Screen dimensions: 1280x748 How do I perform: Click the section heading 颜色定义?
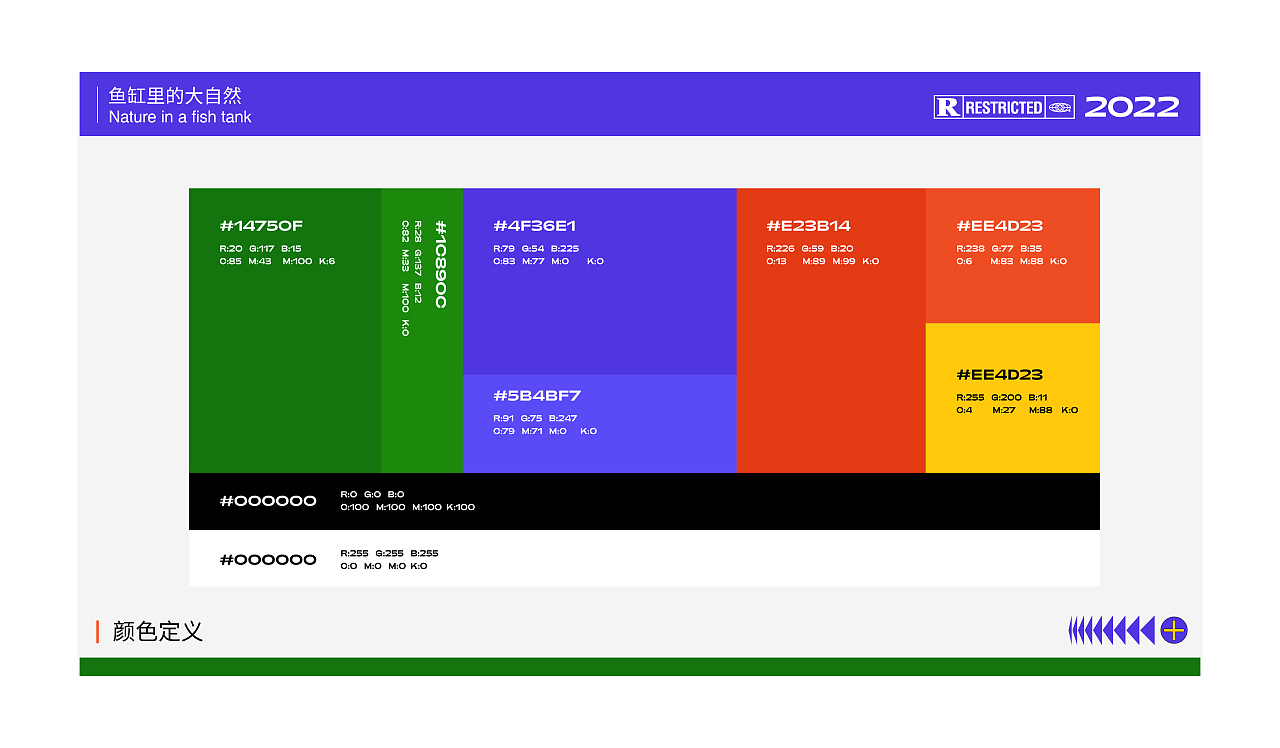point(158,631)
